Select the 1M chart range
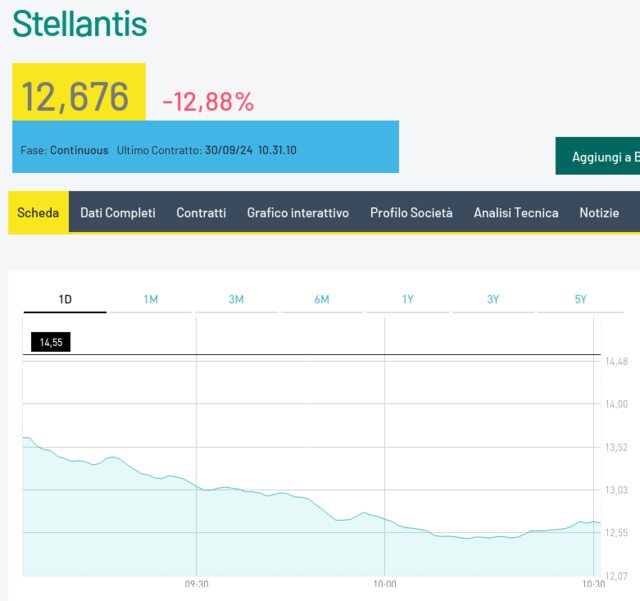Viewport: 640px width, 601px height. [151, 300]
